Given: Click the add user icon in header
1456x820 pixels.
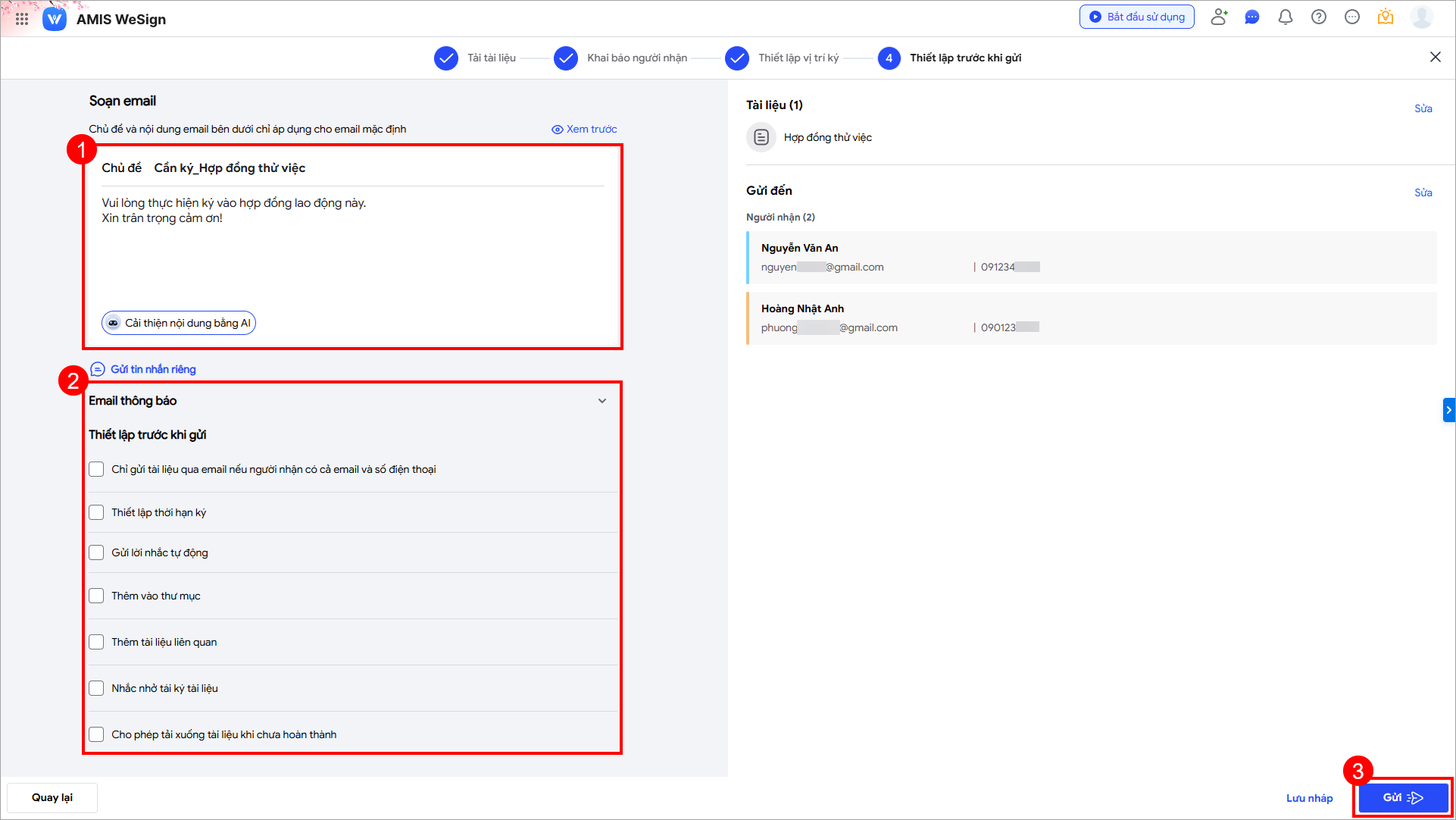Looking at the screenshot, I should click(x=1218, y=17).
